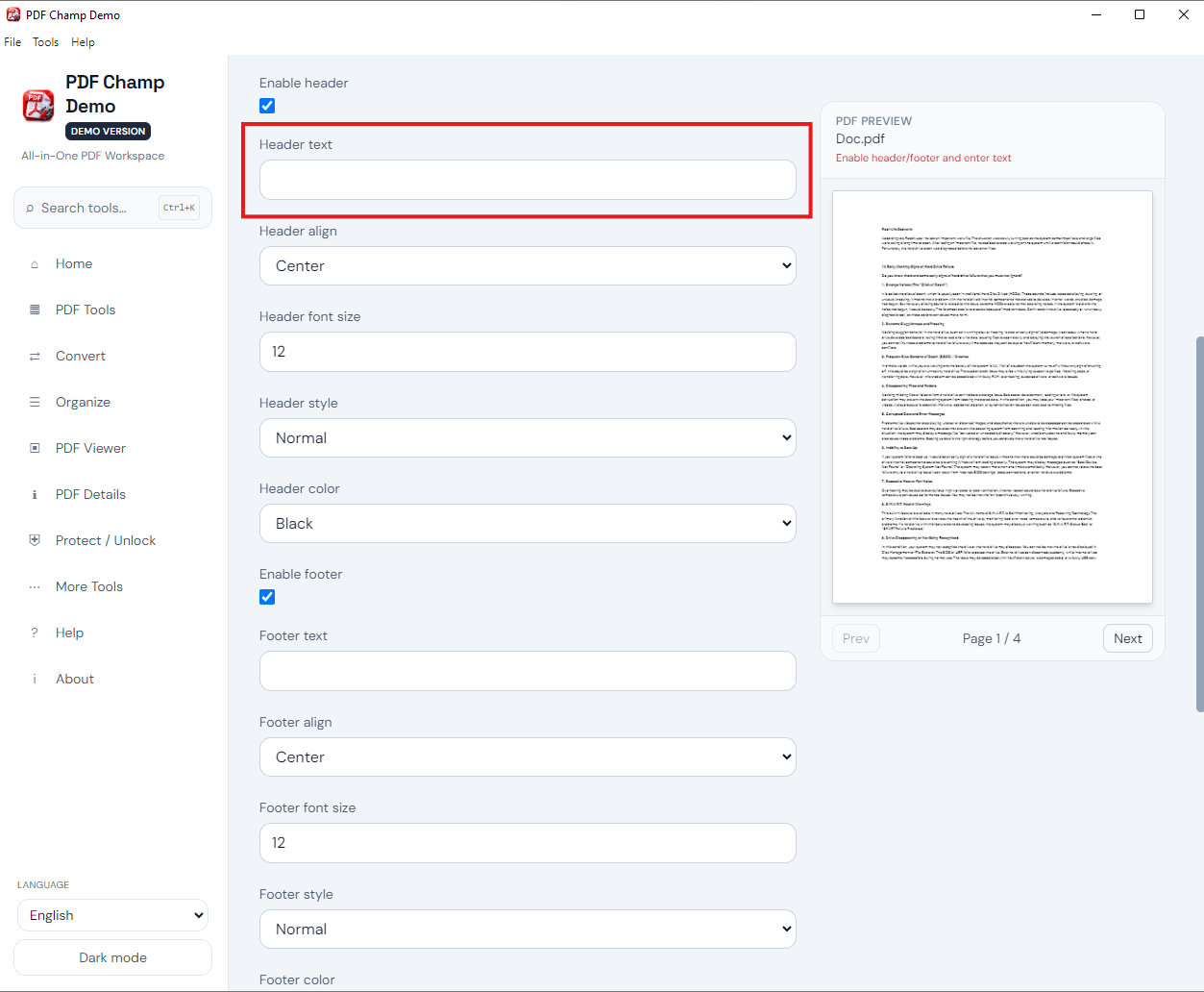This screenshot has height=992, width=1204.
Task: Click the Help question mark icon
Action: pyautogui.click(x=35, y=632)
